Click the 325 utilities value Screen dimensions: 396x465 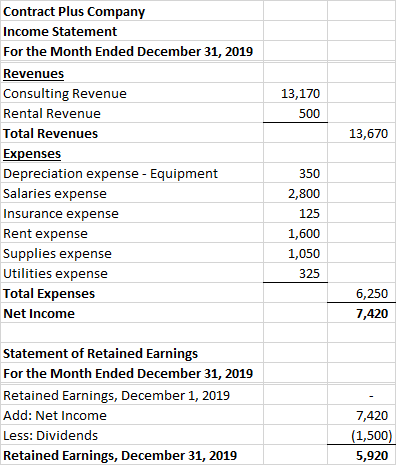309,274
